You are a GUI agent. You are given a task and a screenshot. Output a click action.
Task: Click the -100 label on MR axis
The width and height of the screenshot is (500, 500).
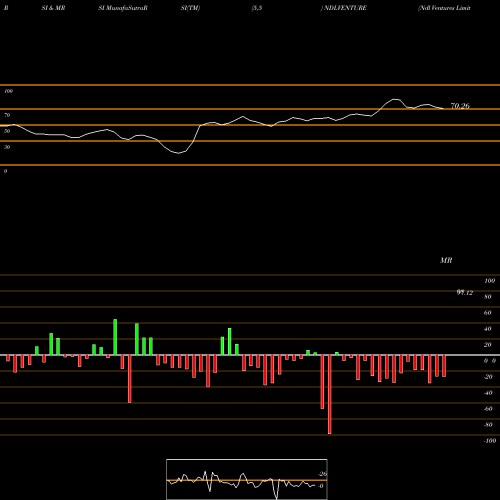pyautogui.click(x=490, y=441)
